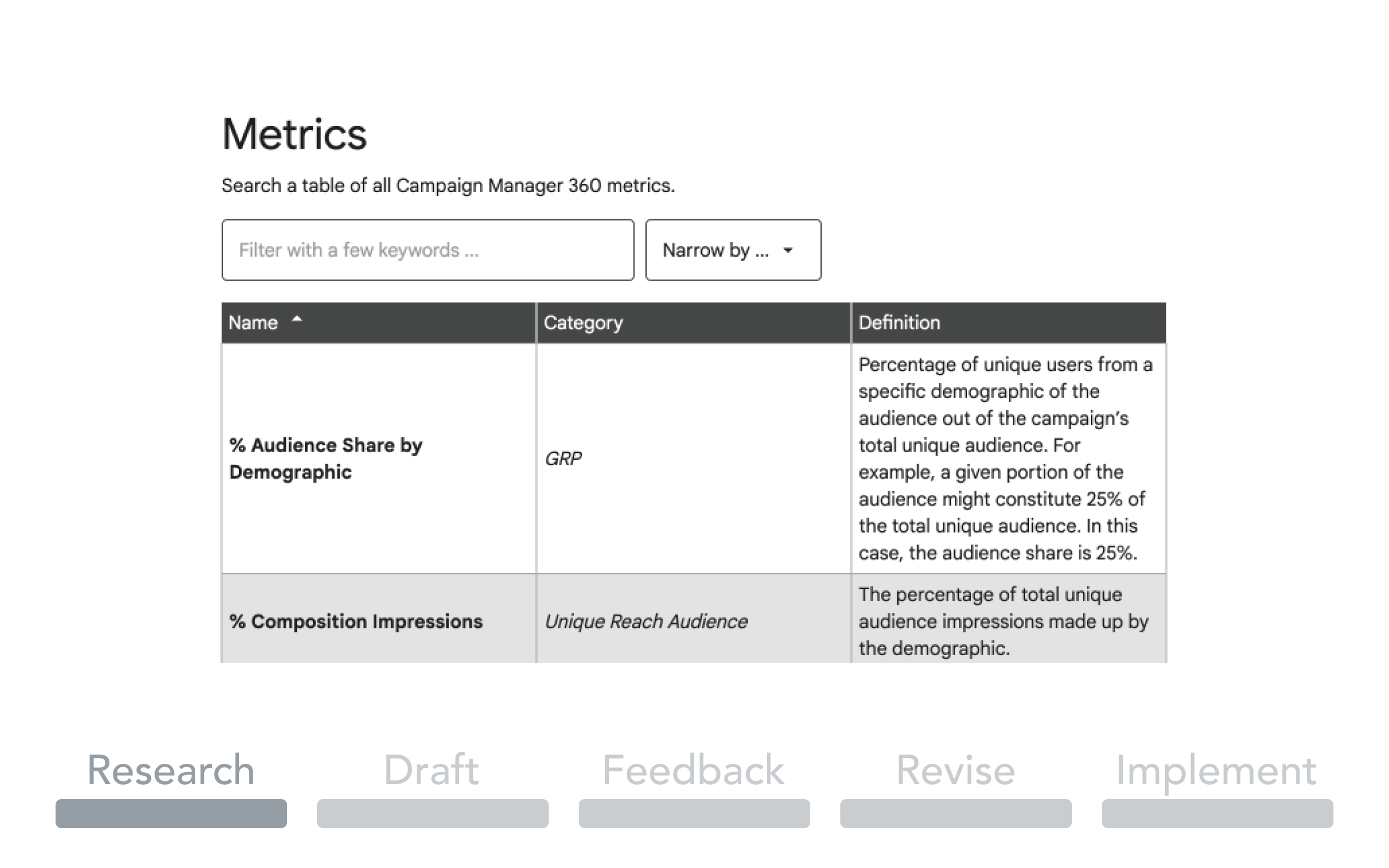1389x868 pixels.
Task: Click the Metrics page heading
Action: [x=295, y=134]
